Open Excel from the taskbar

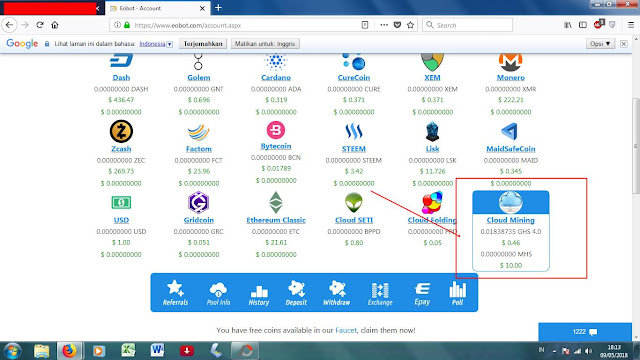click(x=128, y=351)
